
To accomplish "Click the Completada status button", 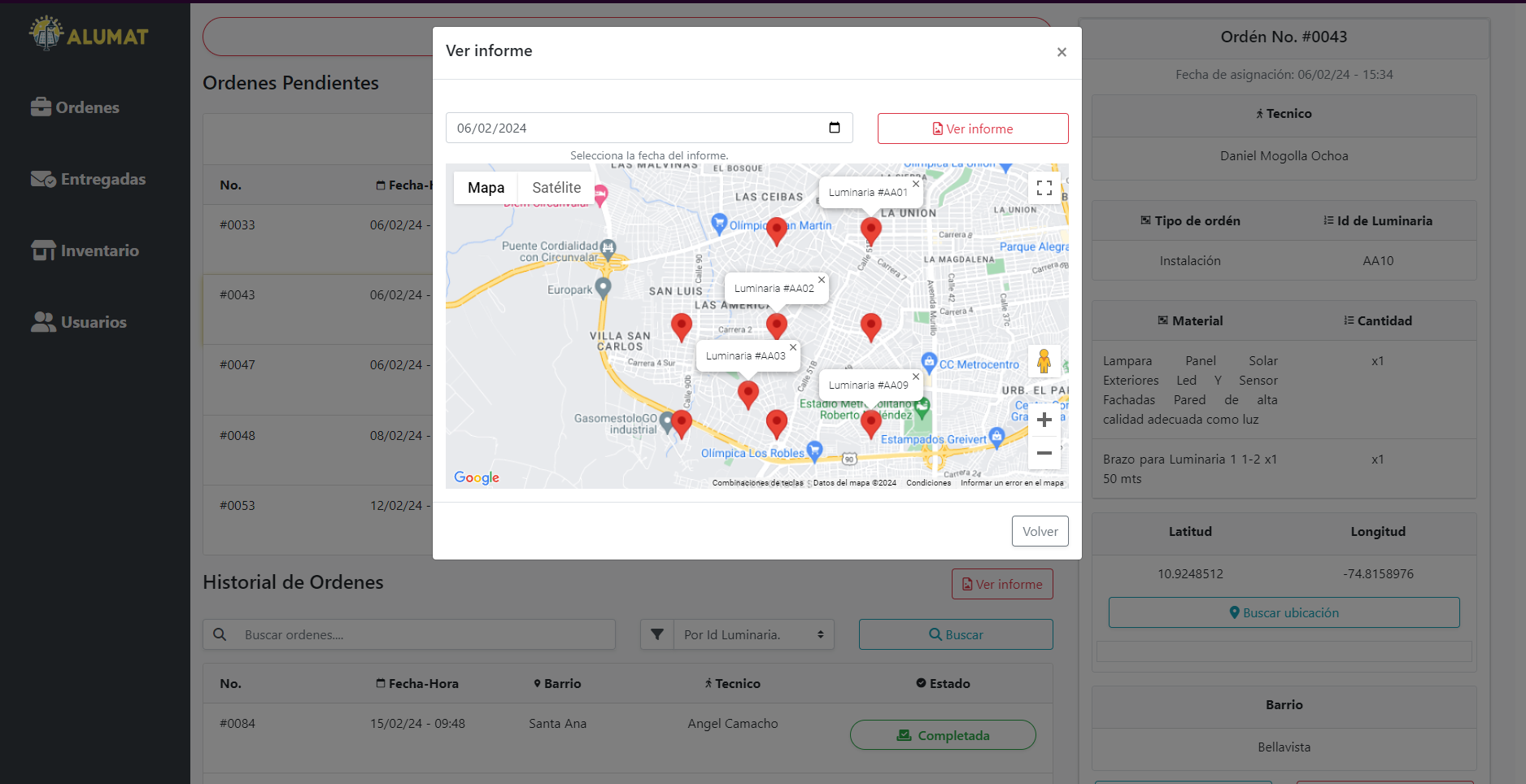I will pos(943,735).
